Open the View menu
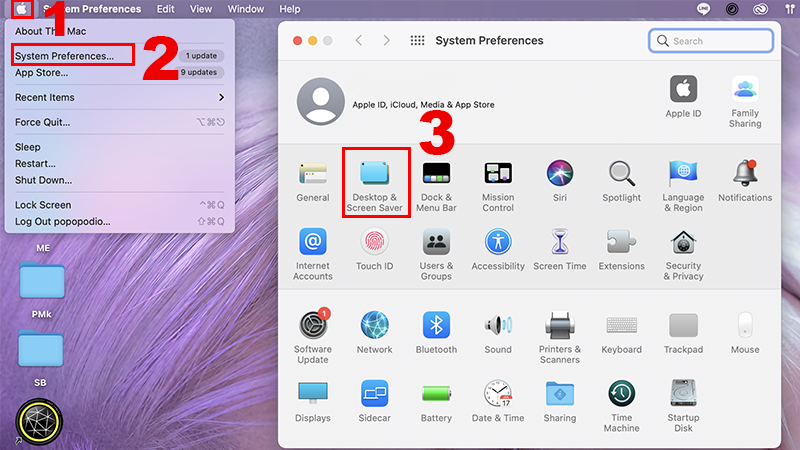Image resolution: width=800 pixels, height=450 pixels. (201, 9)
